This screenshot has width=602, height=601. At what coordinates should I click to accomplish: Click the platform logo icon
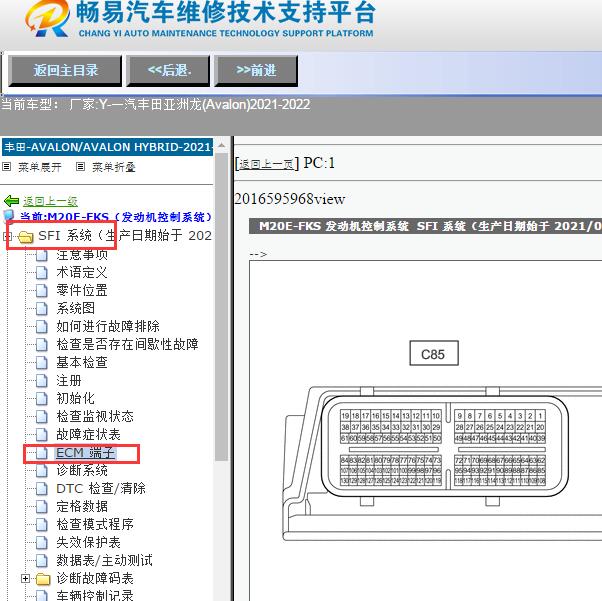pos(48,18)
